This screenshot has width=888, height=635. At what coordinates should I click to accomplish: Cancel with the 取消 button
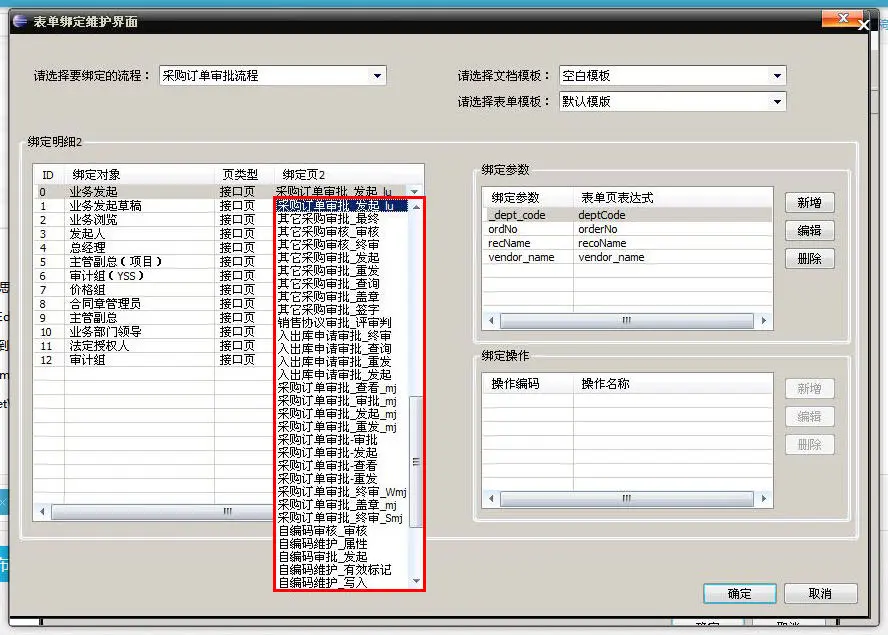point(820,594)
